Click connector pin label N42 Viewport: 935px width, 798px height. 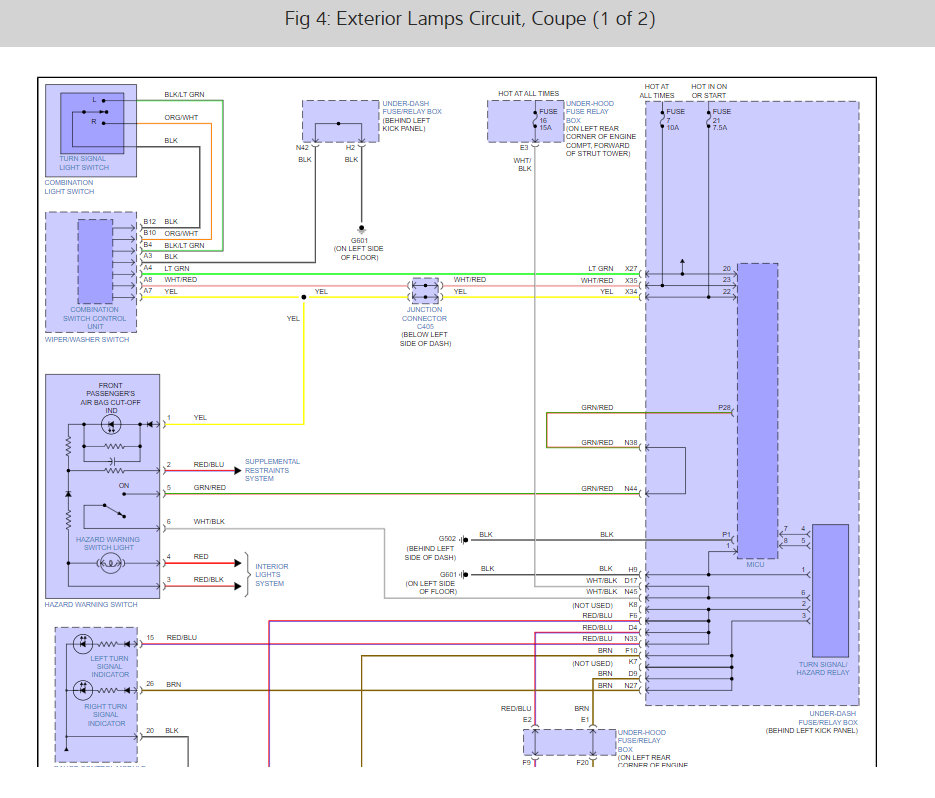tap(302, 147)
